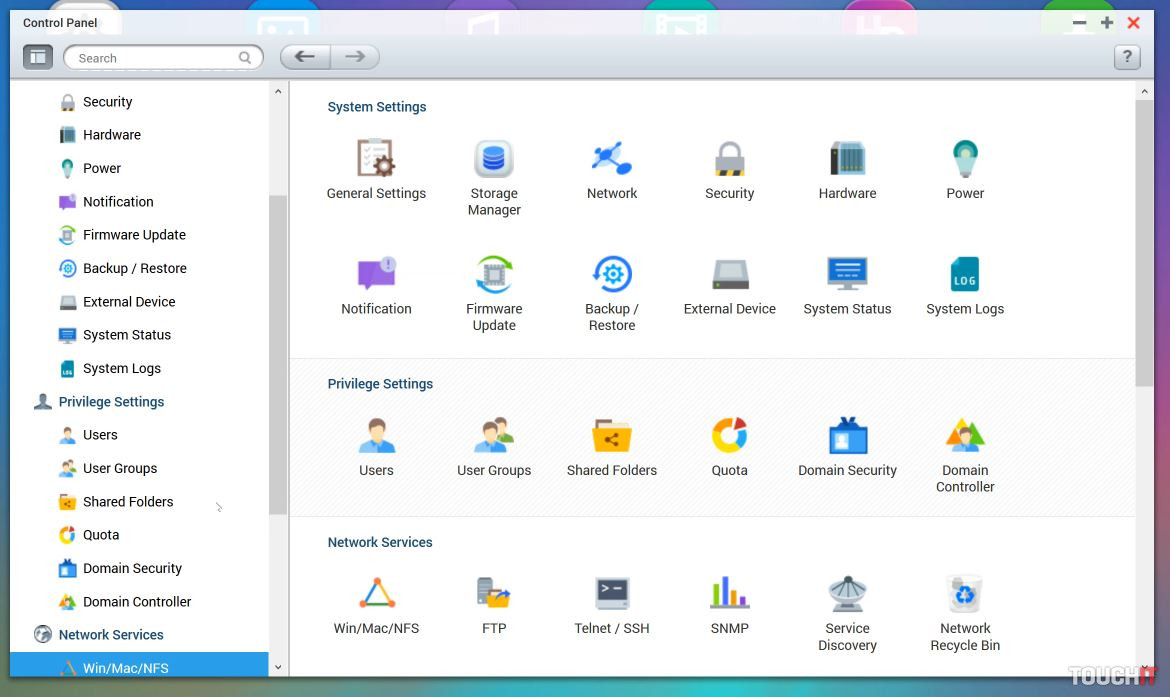Open Service Discovery icon
Screen dimensions: 1170x697
click(x=847, y=594)
